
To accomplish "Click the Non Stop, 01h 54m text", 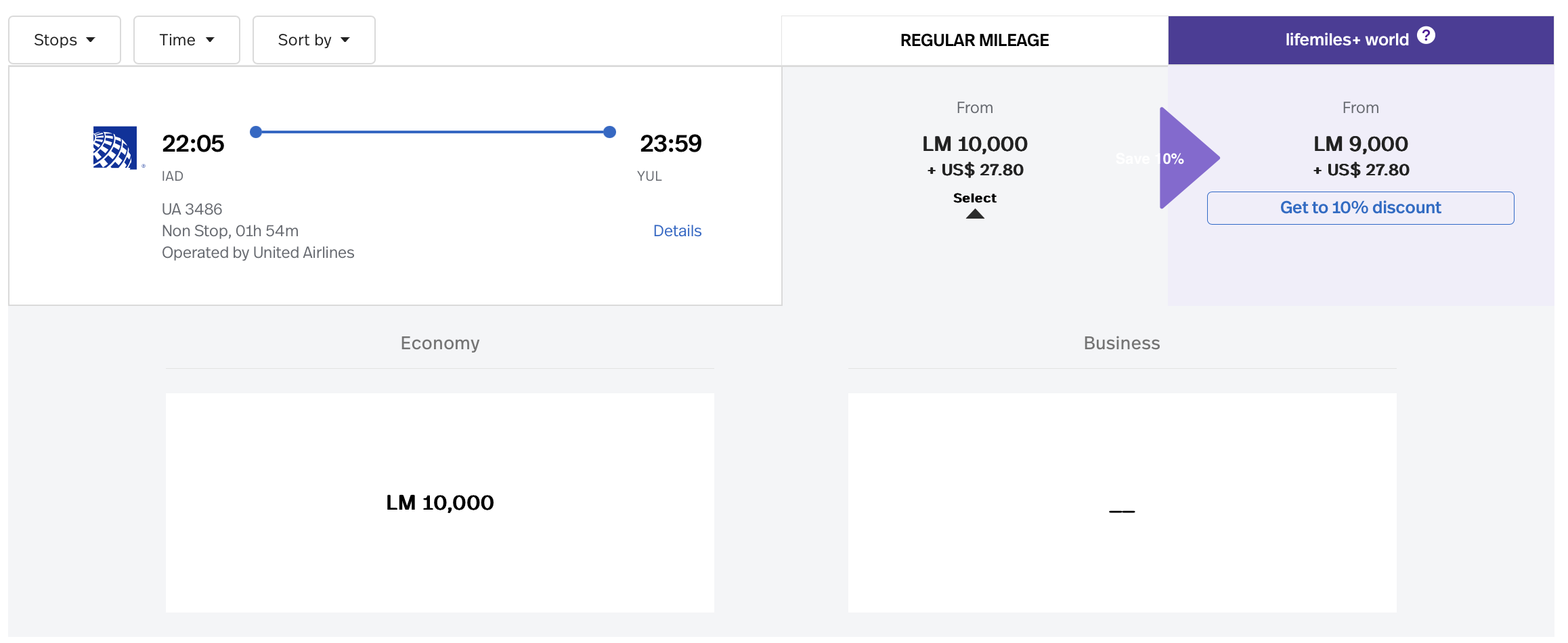I will click(x=230, y=231).
